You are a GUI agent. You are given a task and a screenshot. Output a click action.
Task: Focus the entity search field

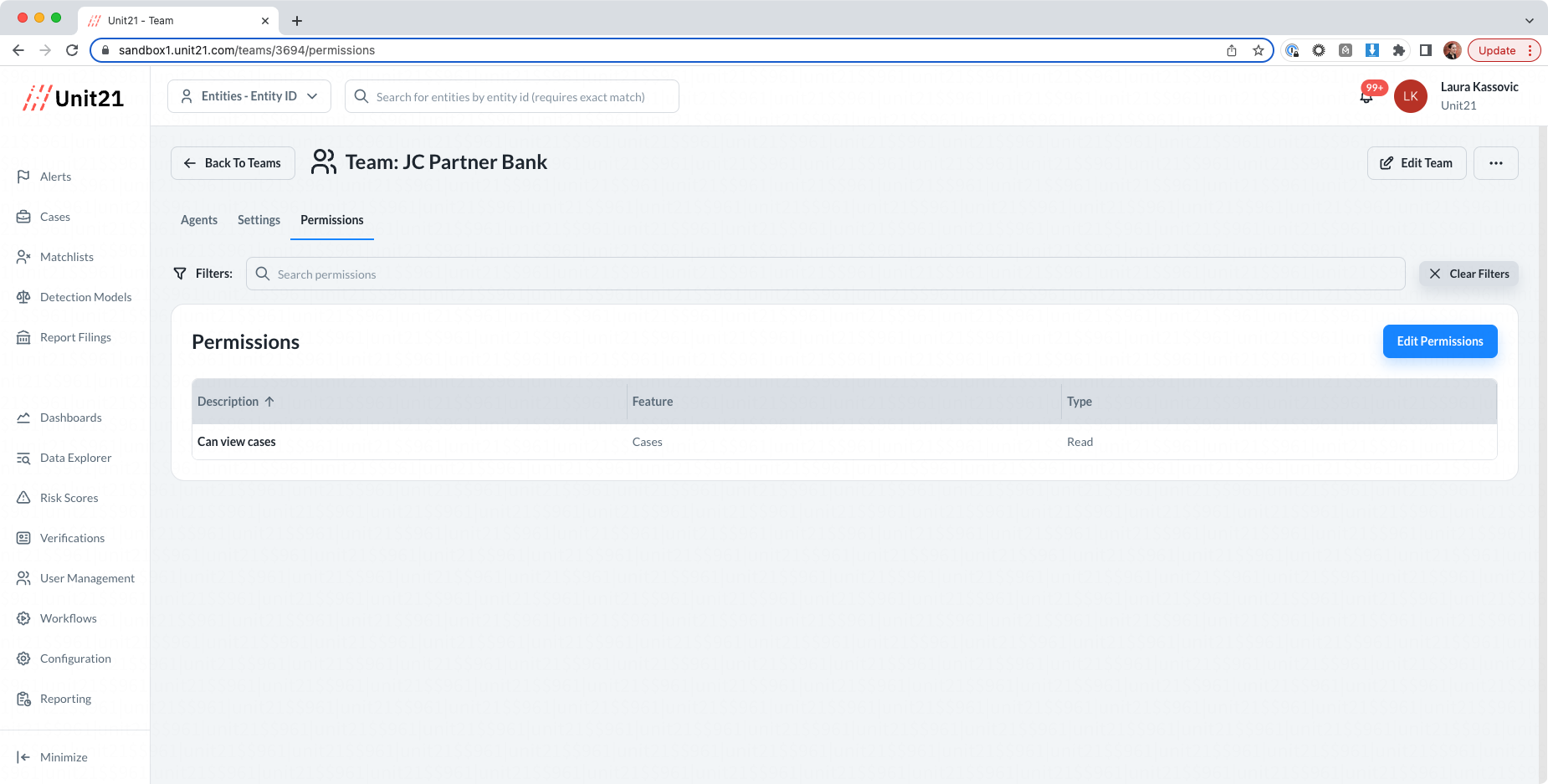pos(511,96)
